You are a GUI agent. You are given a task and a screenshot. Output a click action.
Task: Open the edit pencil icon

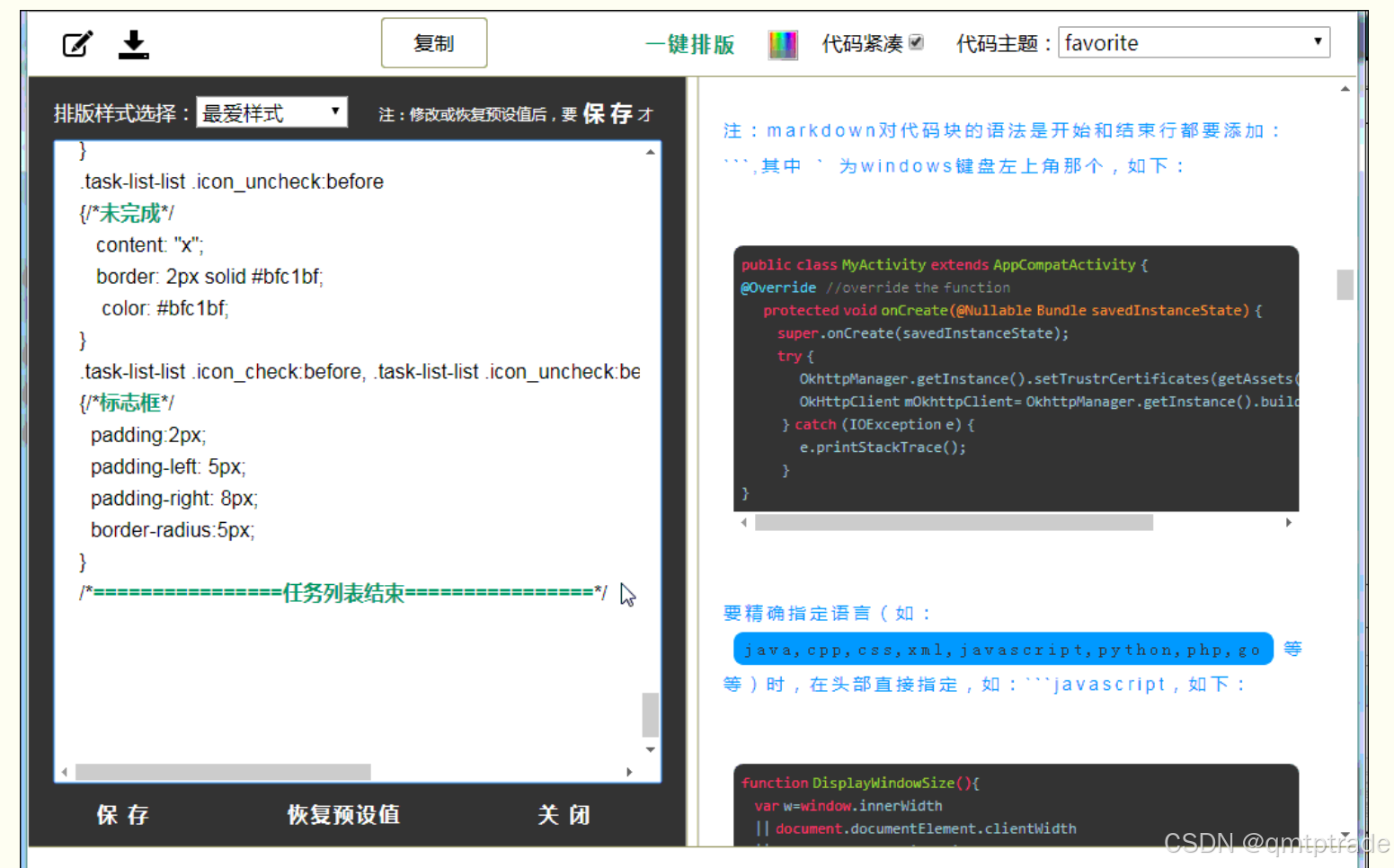click(77, 43)
